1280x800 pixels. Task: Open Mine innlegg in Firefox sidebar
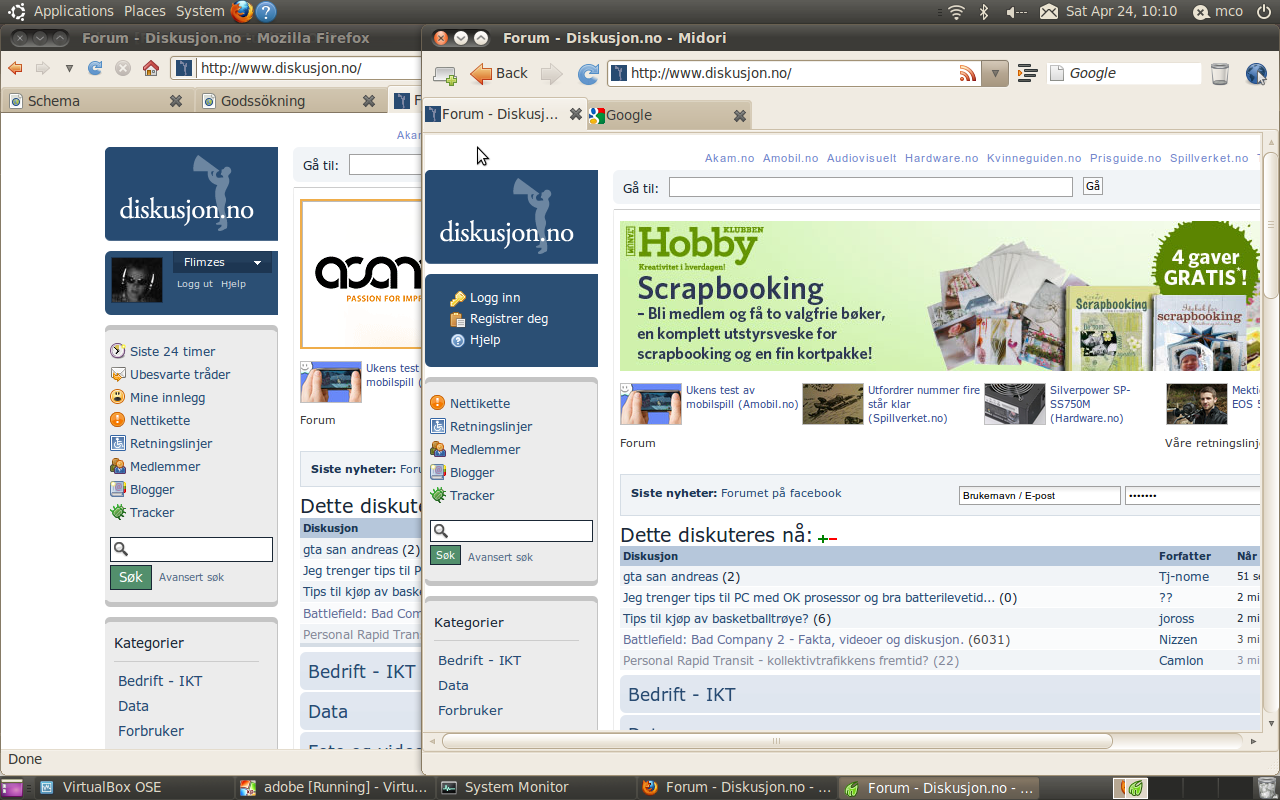coord(167,397)
